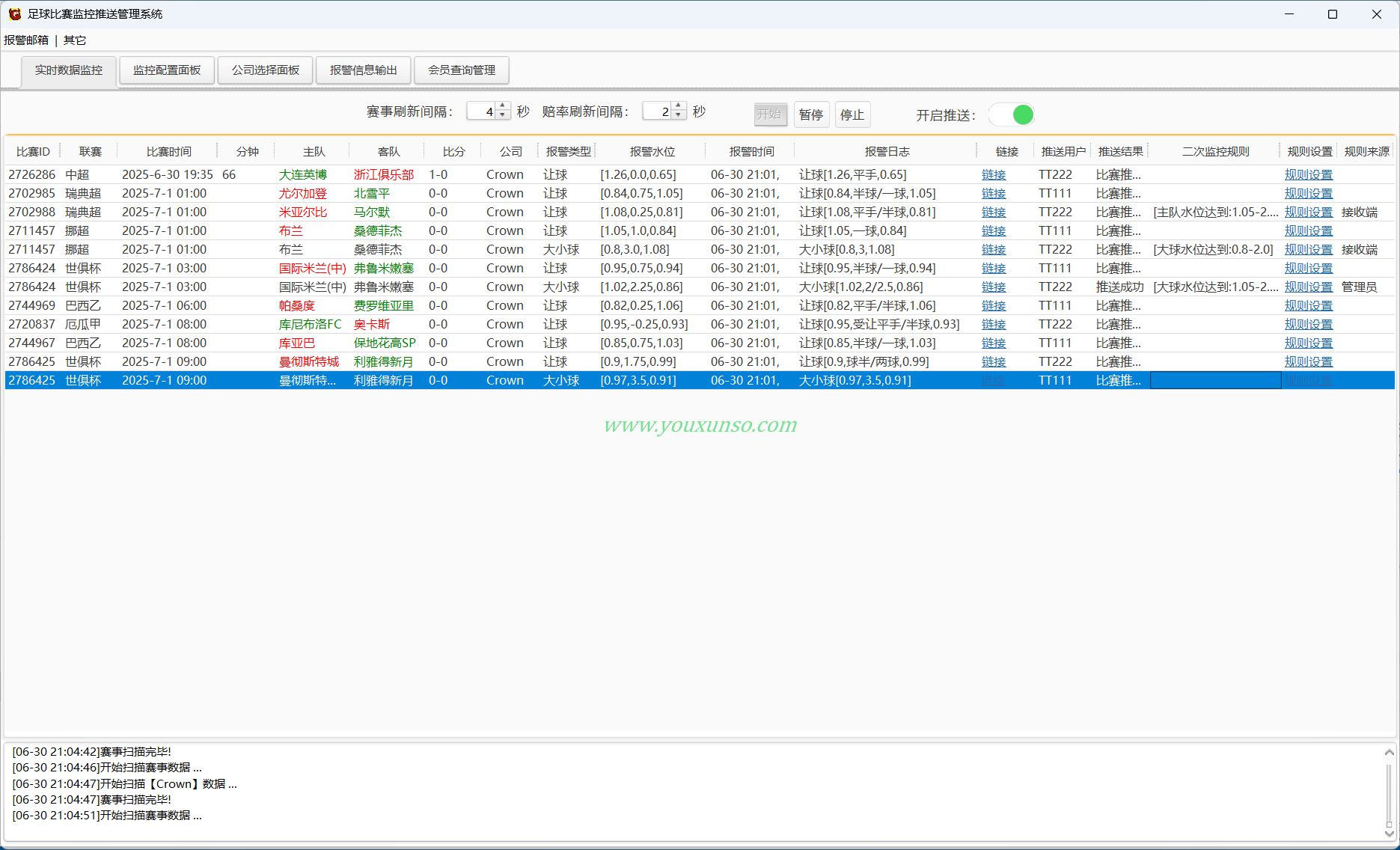Decrease 赛事刷新间隔 with down arrow
The width and height of the screenshot is (1400, 850).
pos(503,115)
